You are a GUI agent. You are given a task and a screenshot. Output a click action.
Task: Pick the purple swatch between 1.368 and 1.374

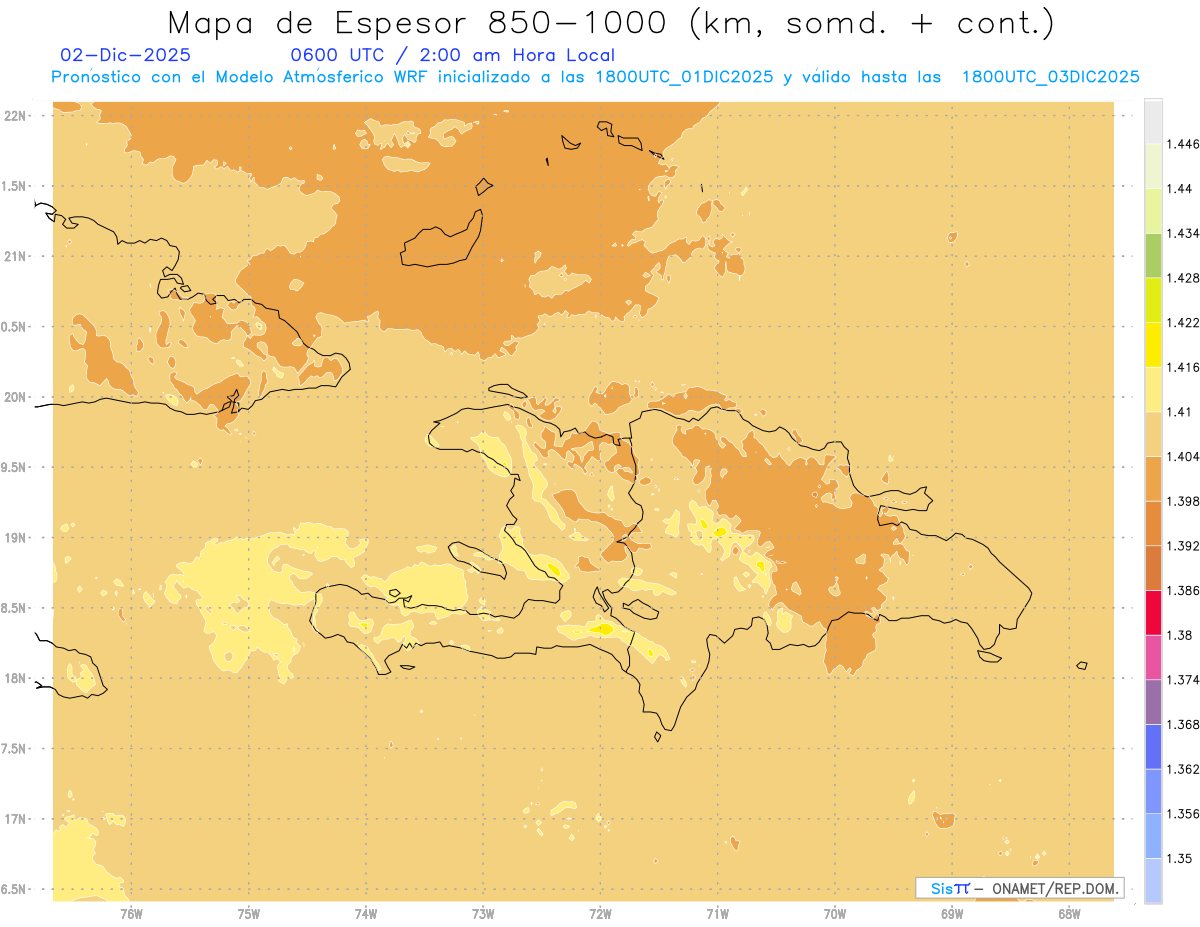point(1153,702)
